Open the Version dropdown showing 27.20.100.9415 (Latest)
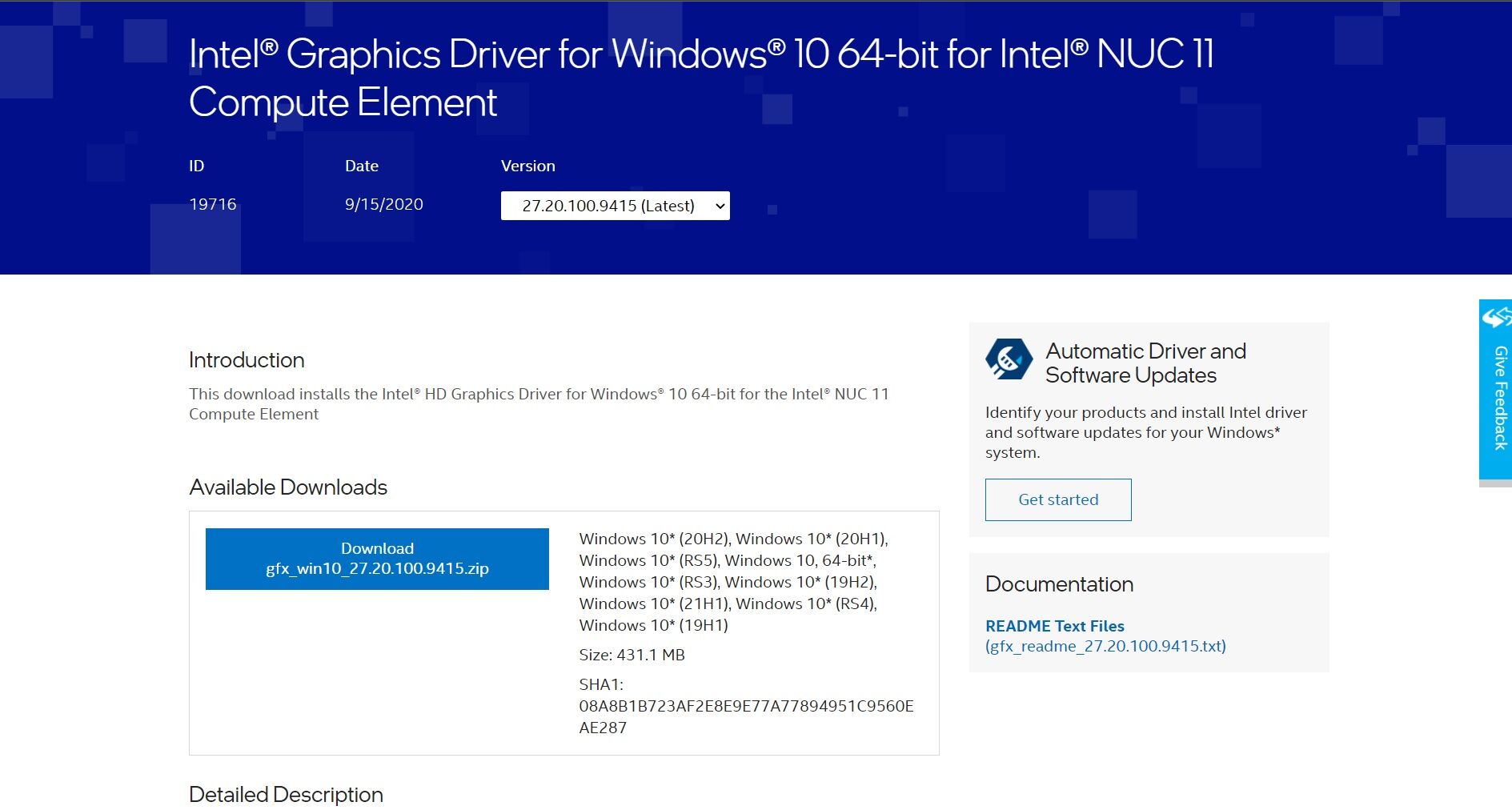1512x810 pixels. click(615, 206)
